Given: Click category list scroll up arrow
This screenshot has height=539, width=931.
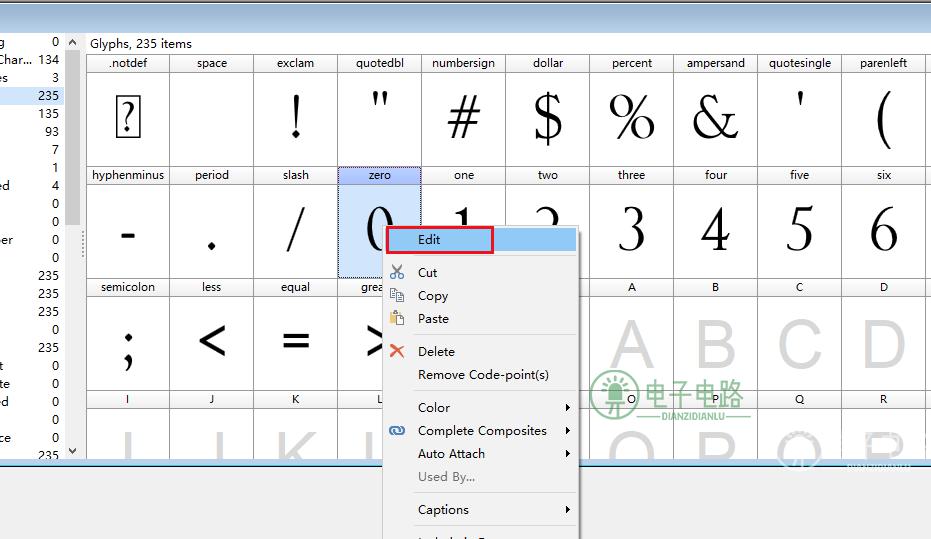Looking at the screenshot, I should 72,42.
